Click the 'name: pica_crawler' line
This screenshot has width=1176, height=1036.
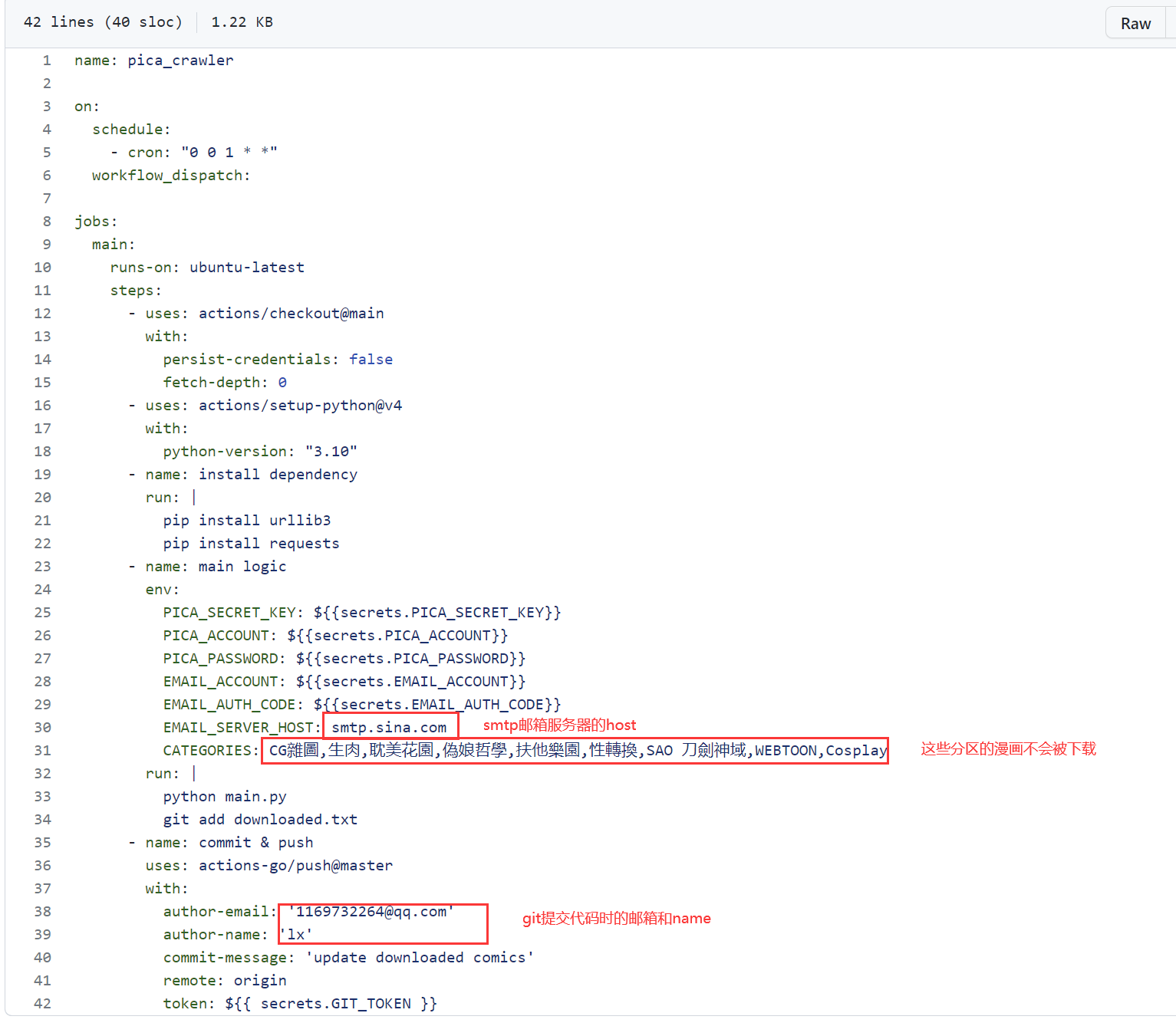tap(154, 61)
